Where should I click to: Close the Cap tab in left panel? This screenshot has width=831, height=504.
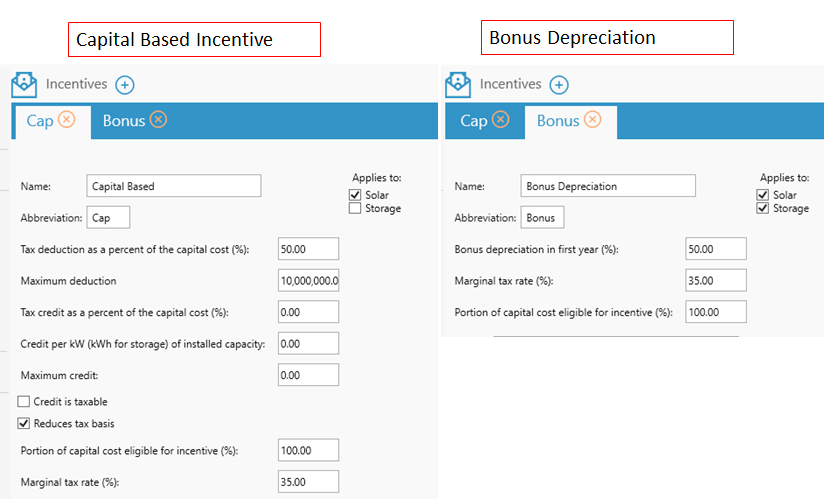[66, 120]
